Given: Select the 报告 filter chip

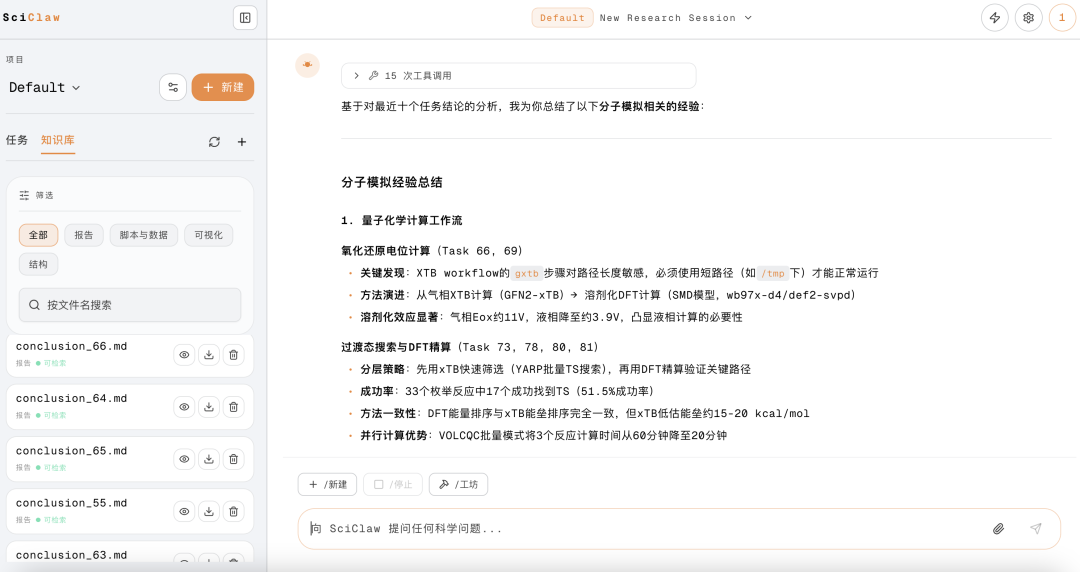Looking at the screenshot, I should coord(84,235).
